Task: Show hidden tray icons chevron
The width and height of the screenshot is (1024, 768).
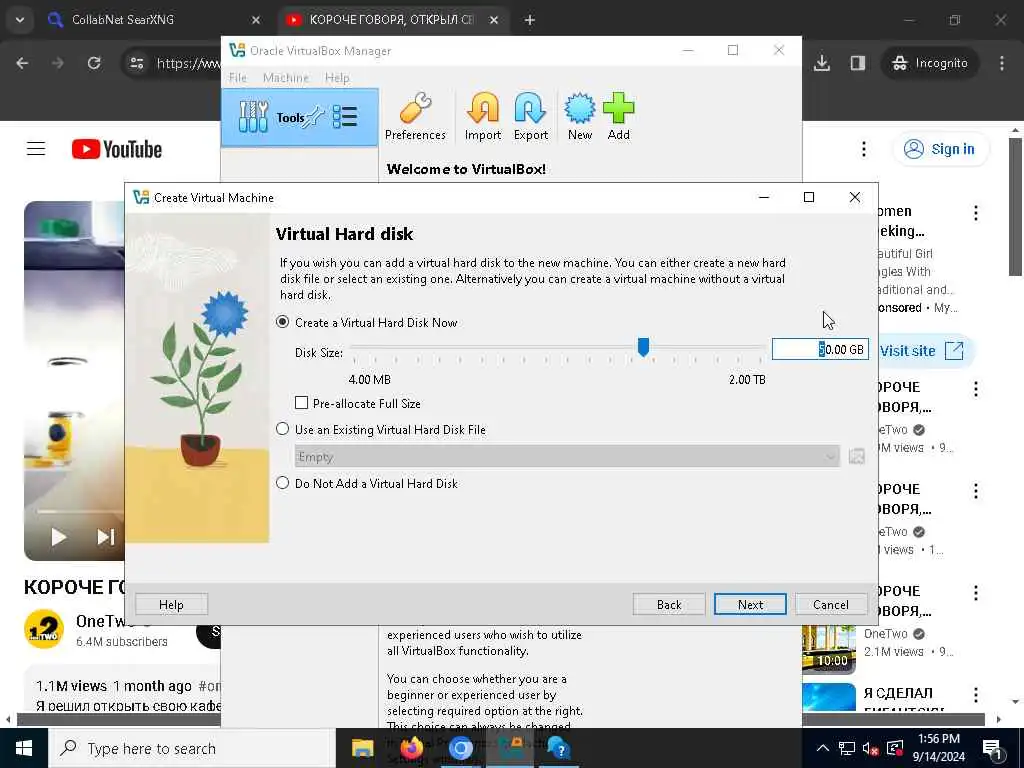Action: coord(823,748)
